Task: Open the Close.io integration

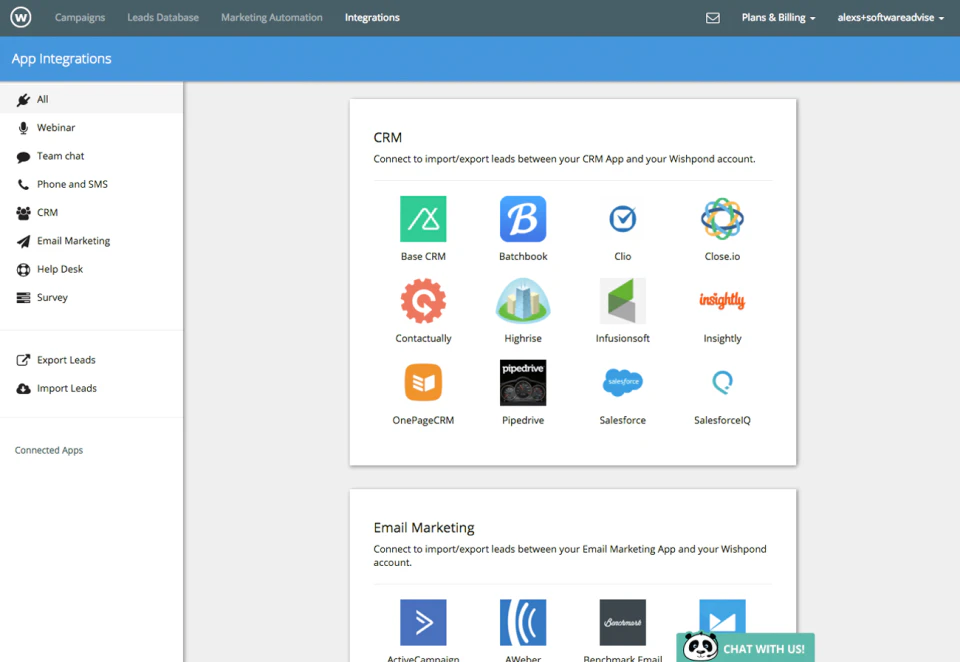Action: click(722, 219)
